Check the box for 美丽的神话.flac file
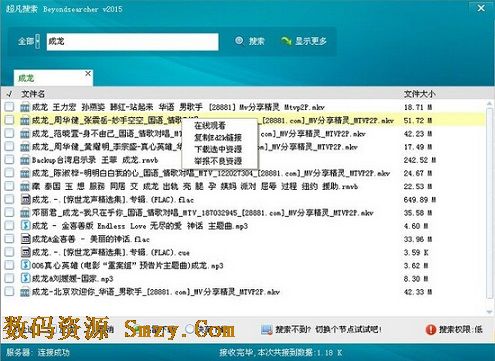 [9, 239]
